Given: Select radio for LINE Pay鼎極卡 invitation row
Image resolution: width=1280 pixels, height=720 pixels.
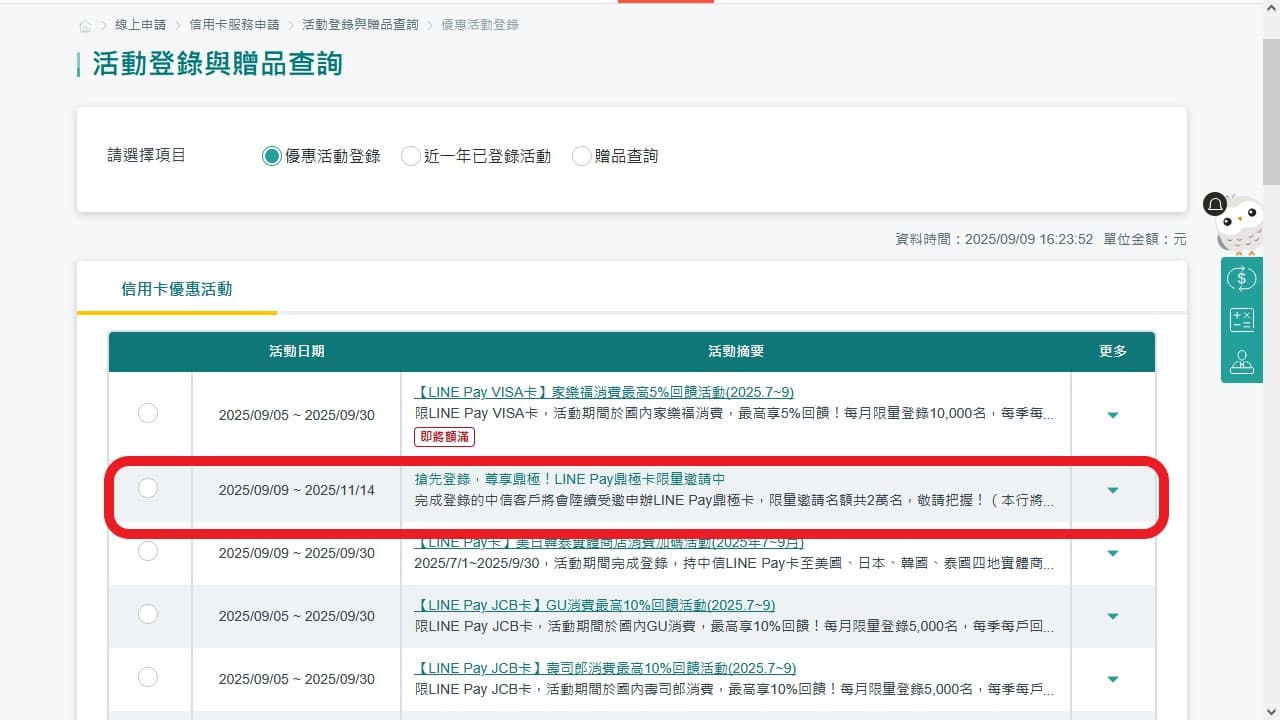Looking at the screenshot, I should [148, 488].
